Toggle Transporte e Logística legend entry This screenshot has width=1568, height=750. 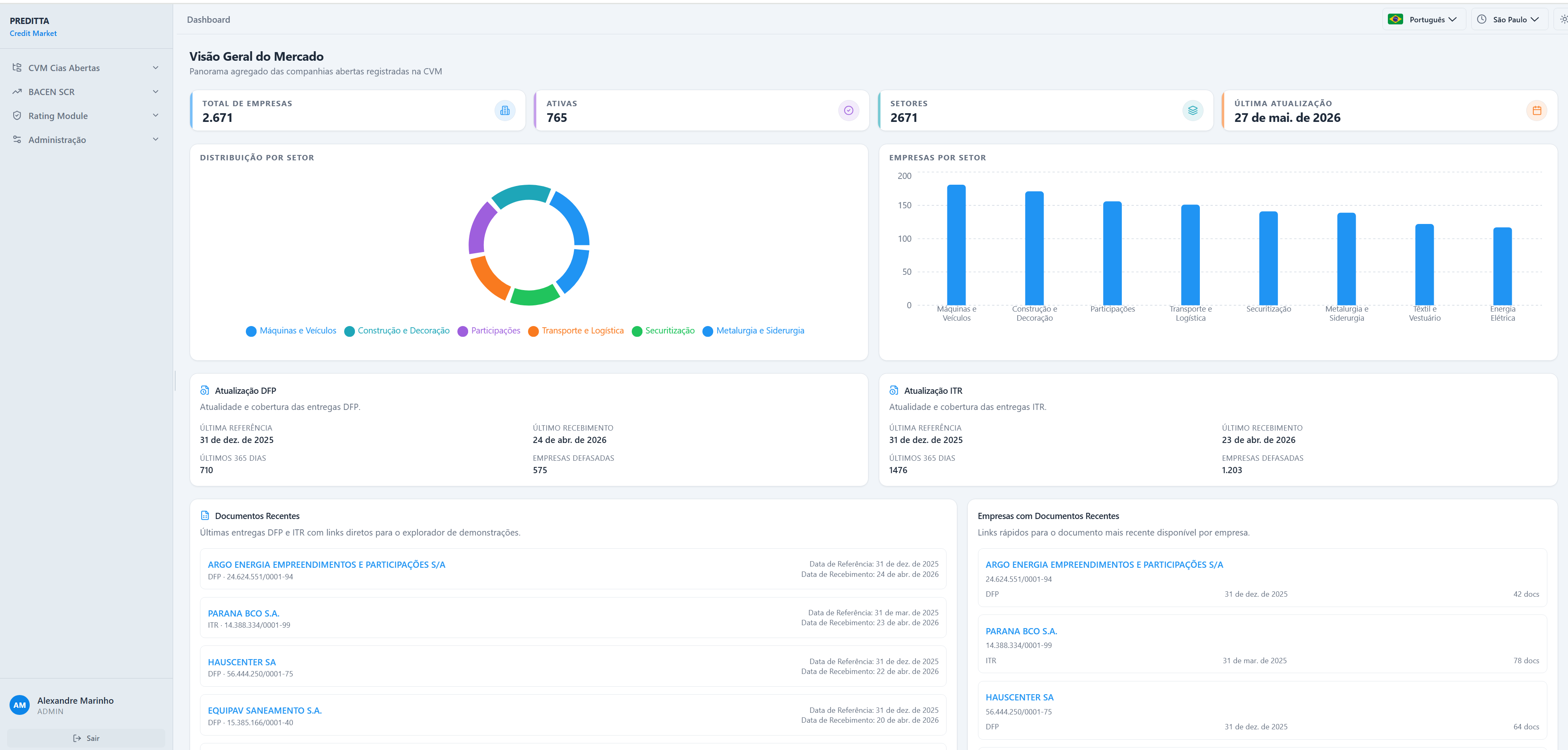pyautogui.click(x=576, y=331)
